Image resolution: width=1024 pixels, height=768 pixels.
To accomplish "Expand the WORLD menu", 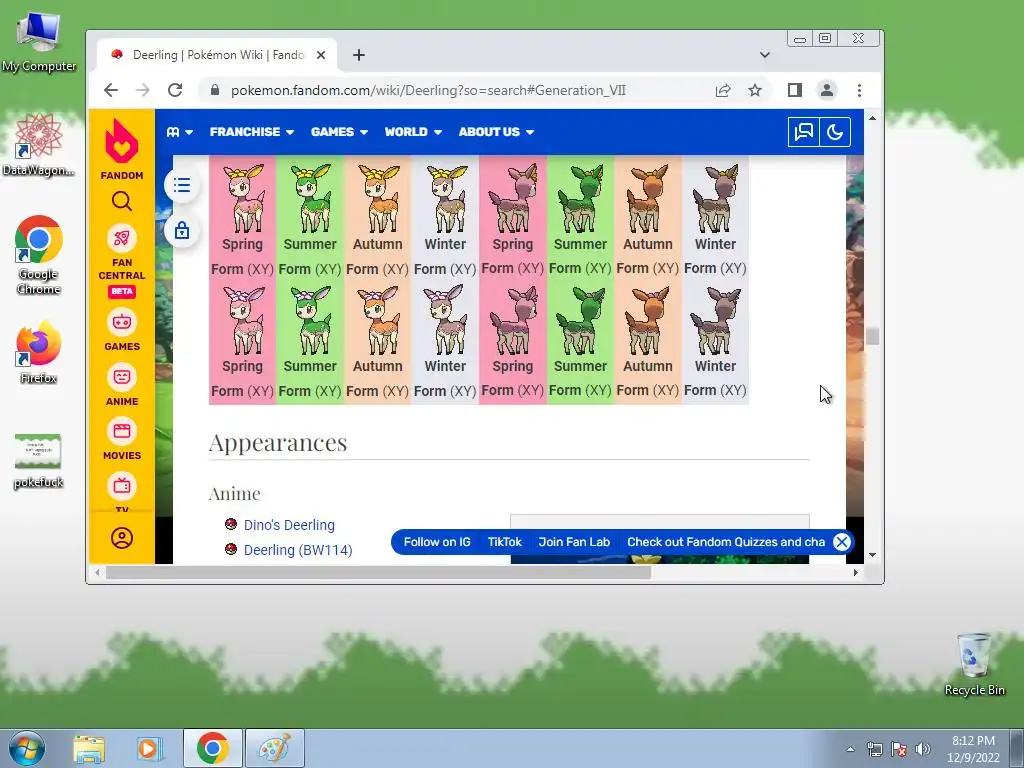I will 413,132.
